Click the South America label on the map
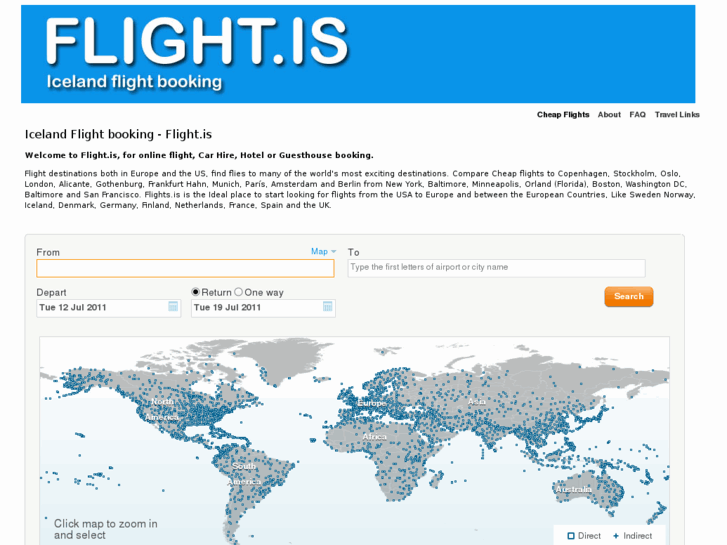The width and height of the screenshot is (727, 545). point(244,474)
